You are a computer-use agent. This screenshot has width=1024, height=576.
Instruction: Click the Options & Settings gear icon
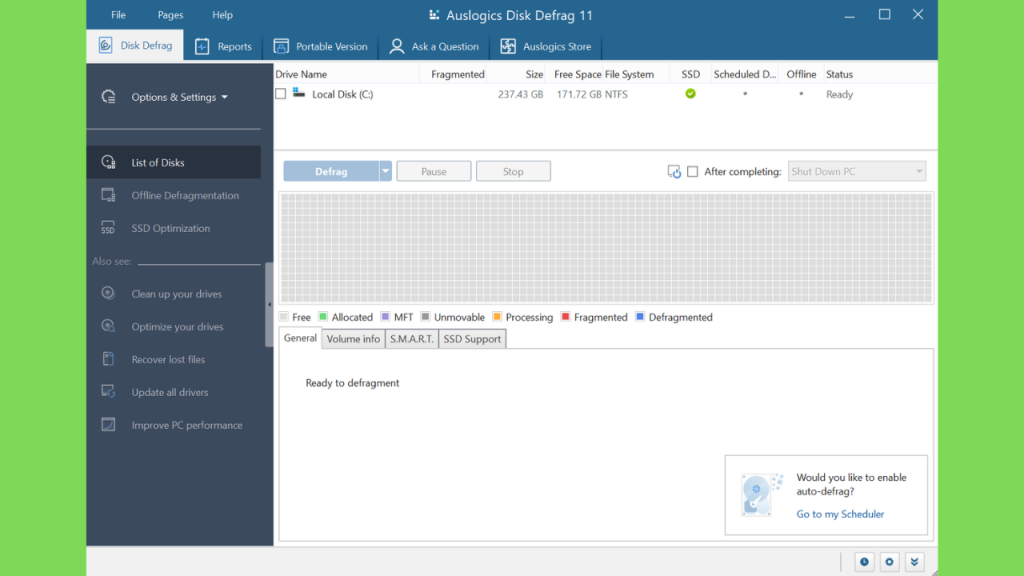pyautogui.click(x=108, y=97)
